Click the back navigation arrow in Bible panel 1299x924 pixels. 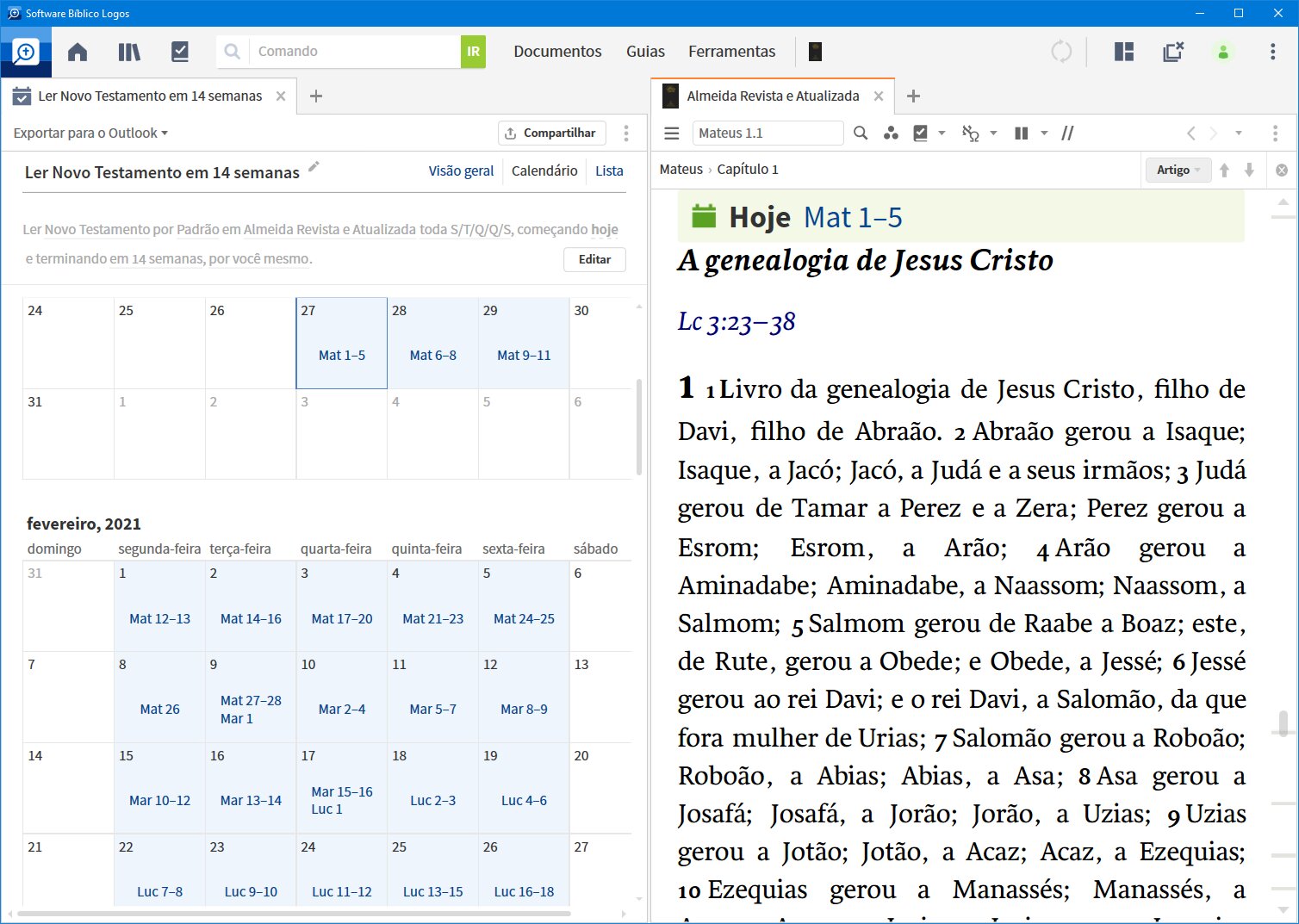tap(1191, 133)
